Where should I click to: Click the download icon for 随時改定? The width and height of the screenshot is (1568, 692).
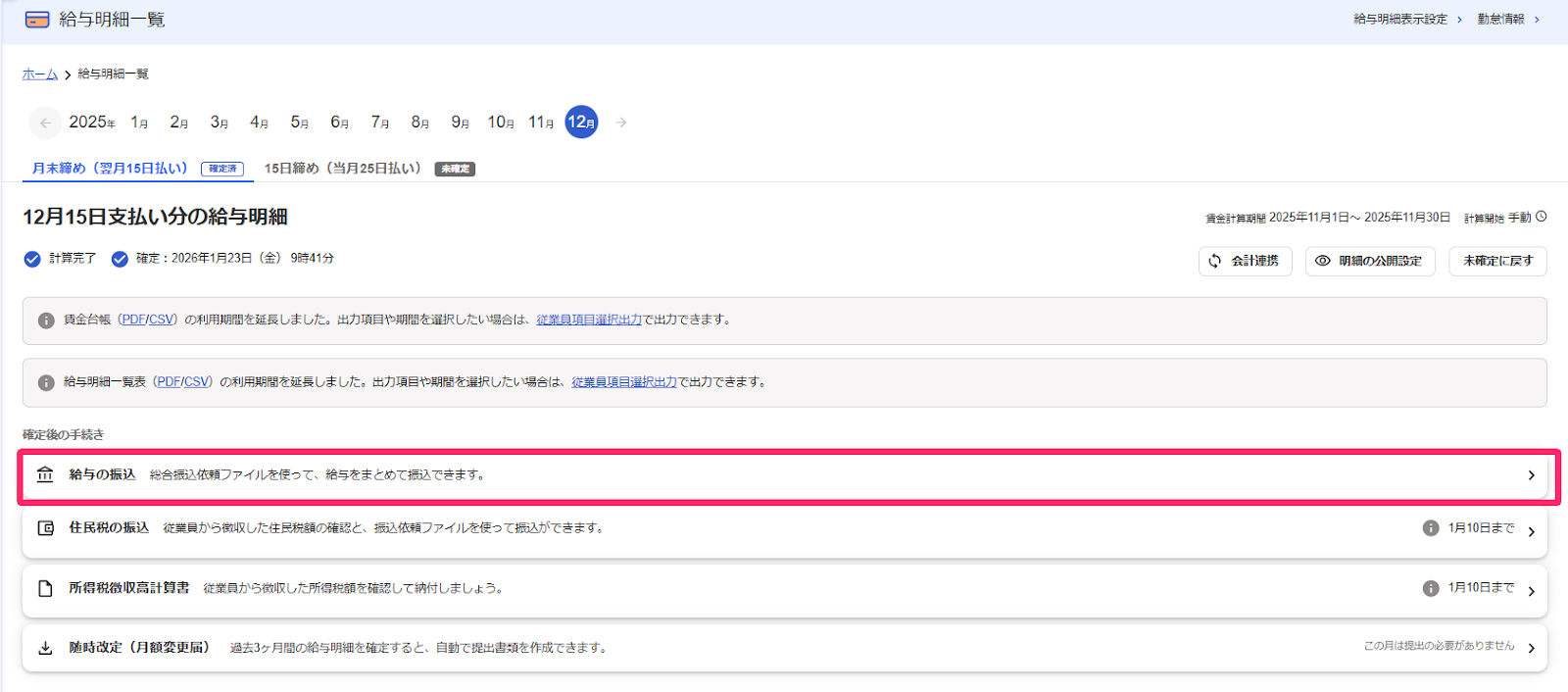pos(45,648)
